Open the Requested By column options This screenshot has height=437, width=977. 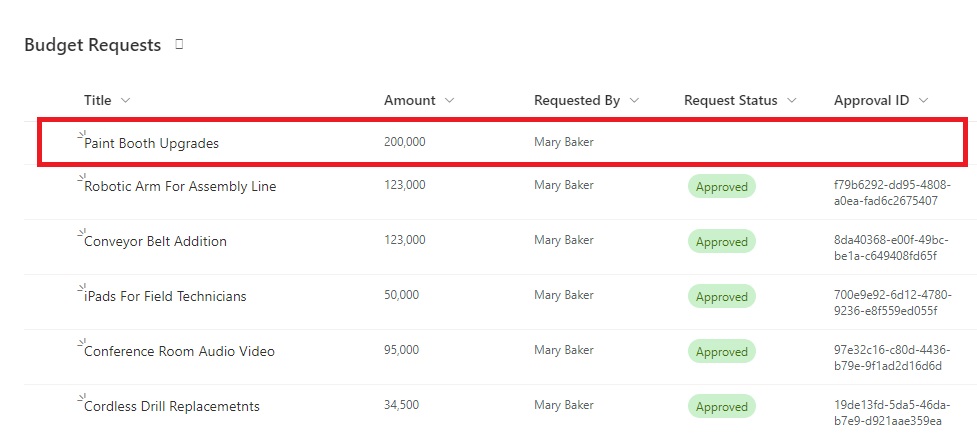[634, 100]
